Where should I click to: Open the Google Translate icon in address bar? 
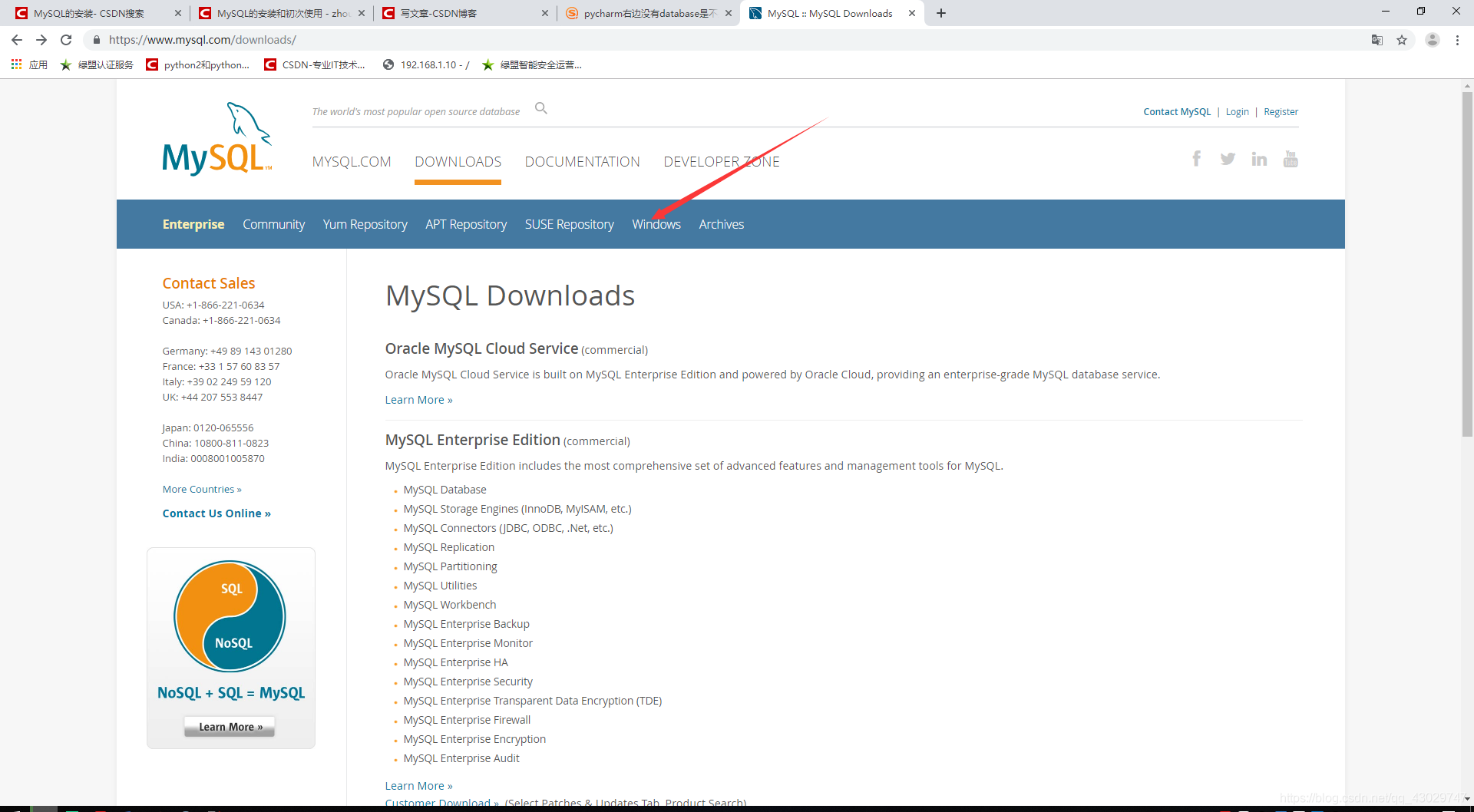point(1377,40)
